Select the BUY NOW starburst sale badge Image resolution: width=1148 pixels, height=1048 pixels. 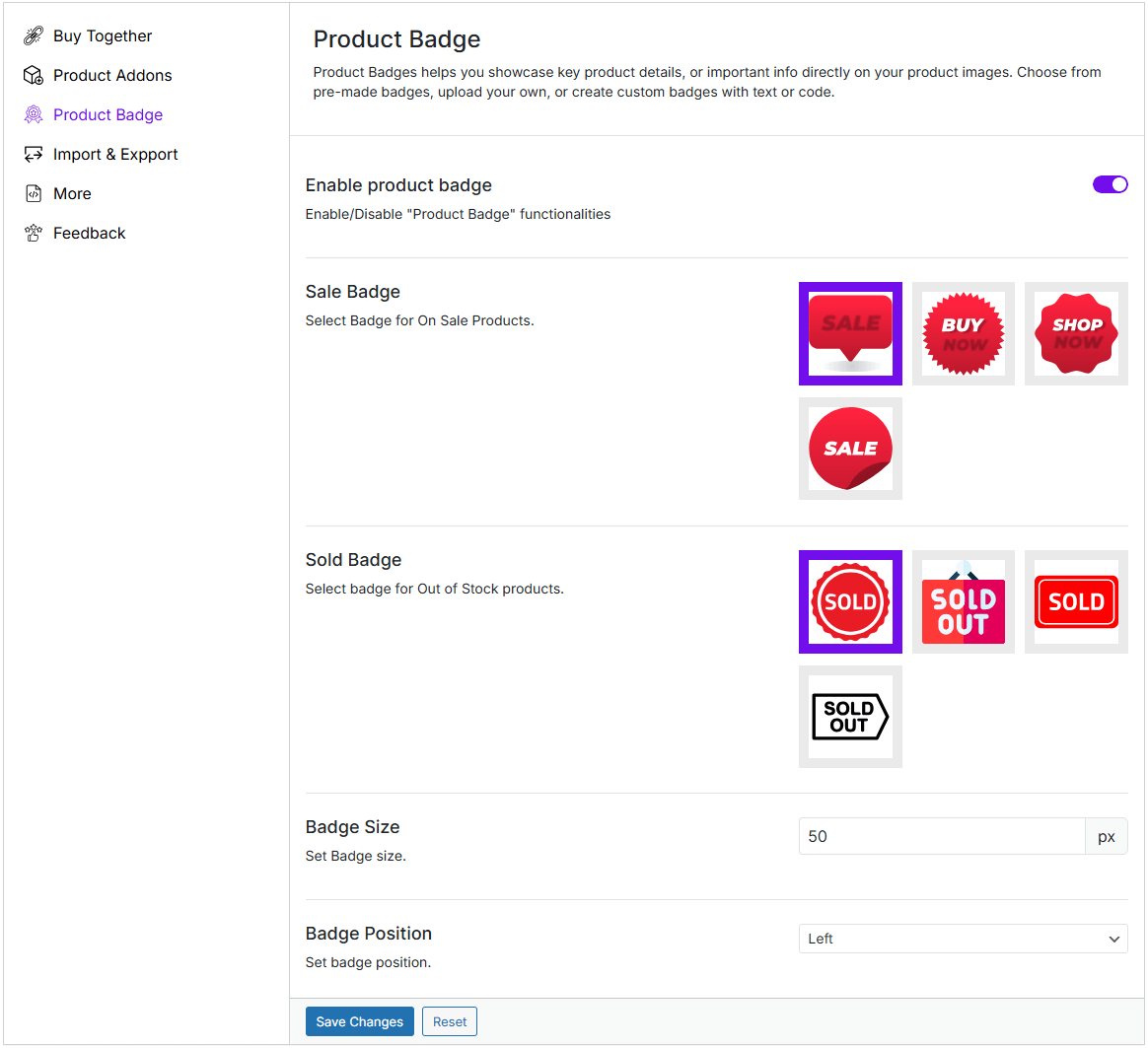(963, 333)
